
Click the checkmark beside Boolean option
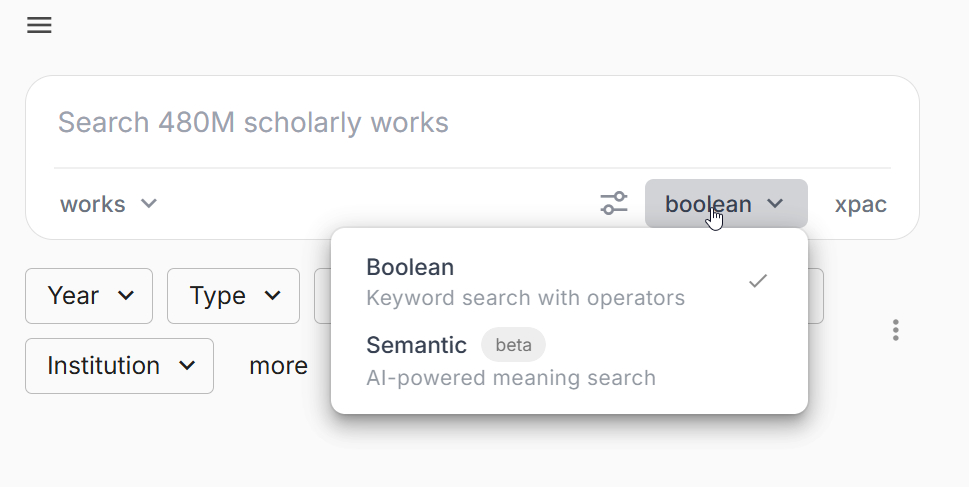click(x=758, y=281)
